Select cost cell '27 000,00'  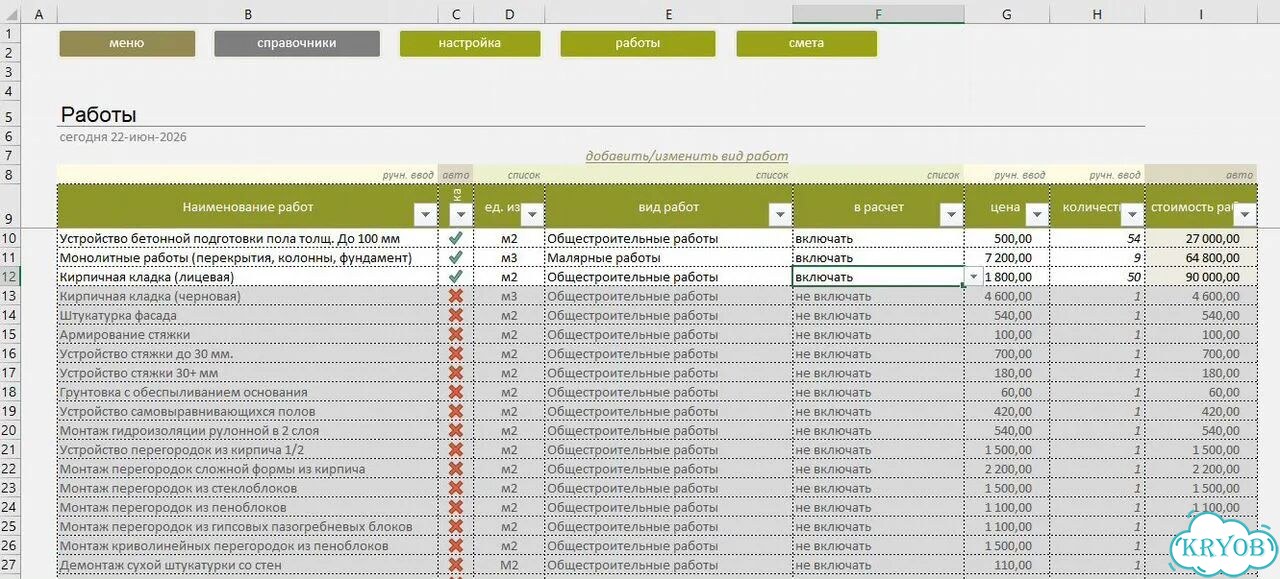[x=1200, y=239]
